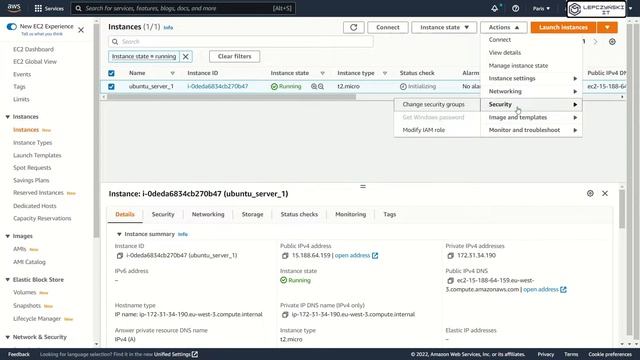Viewport: 640px width, 360px height.
Task: Copy the Public IPv4 DNS
Action: (451, 280)
